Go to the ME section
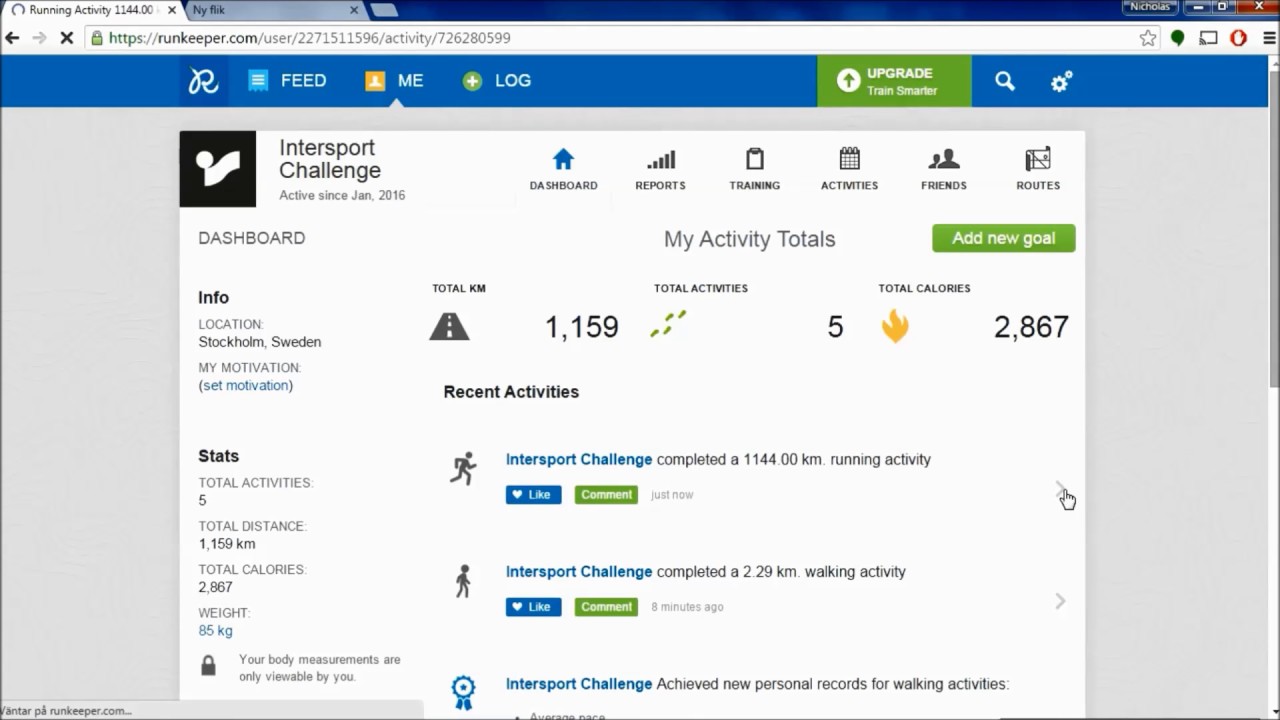Screen dimensions: 1280x720 [x=394, y=81]
